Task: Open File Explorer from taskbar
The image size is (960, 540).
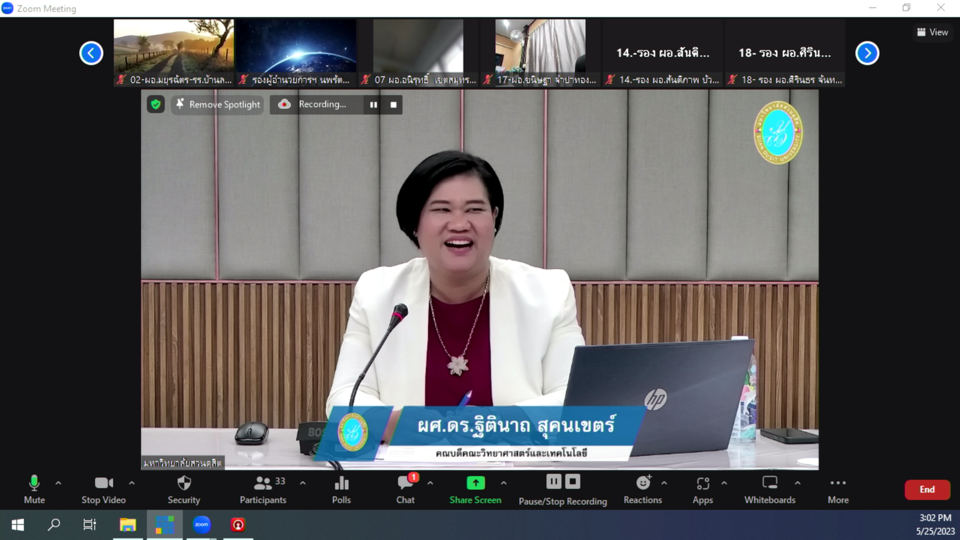Action: [127, 525]
